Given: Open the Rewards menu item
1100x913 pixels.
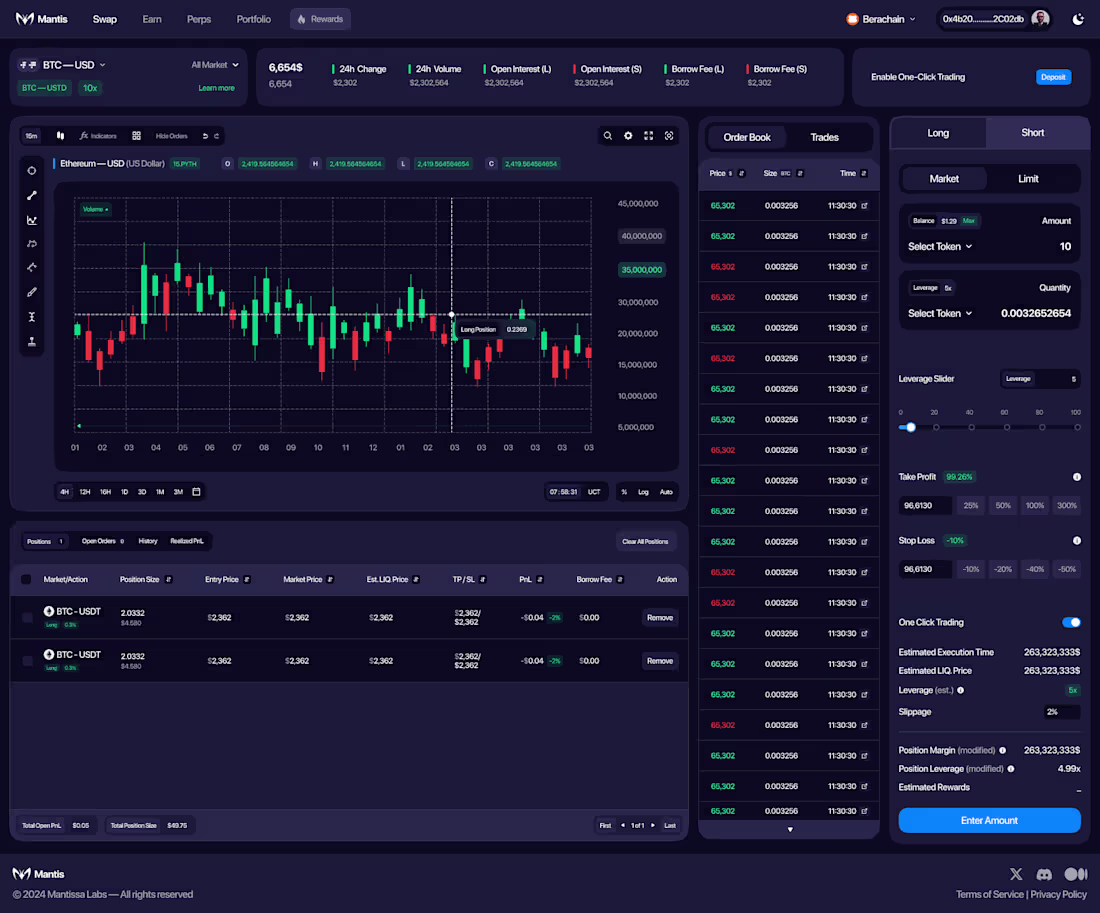Looking at the screenshot, I should [x=320, y=18].
